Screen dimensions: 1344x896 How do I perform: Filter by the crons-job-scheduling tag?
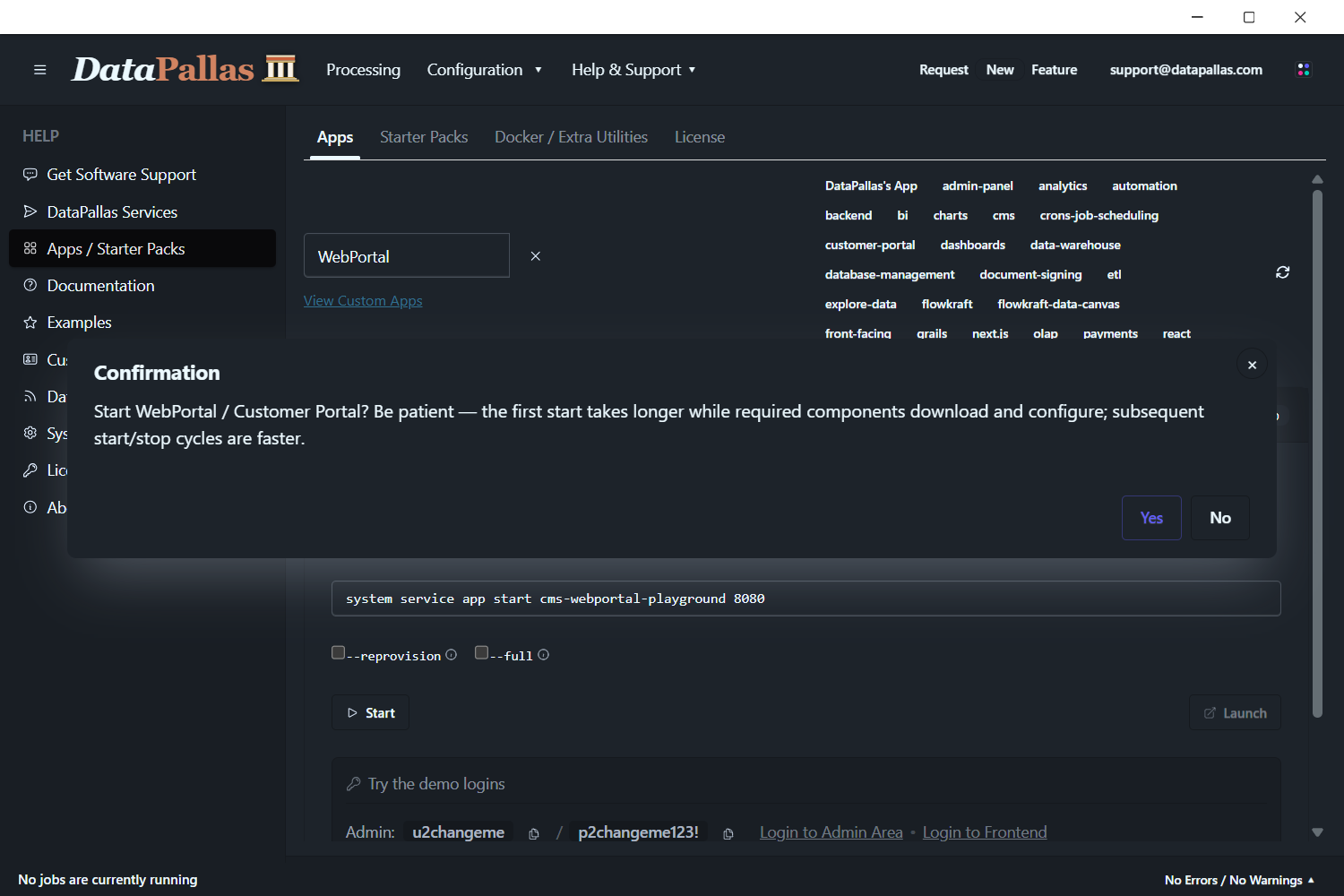pyautogui.click(x=1098, y=215)
